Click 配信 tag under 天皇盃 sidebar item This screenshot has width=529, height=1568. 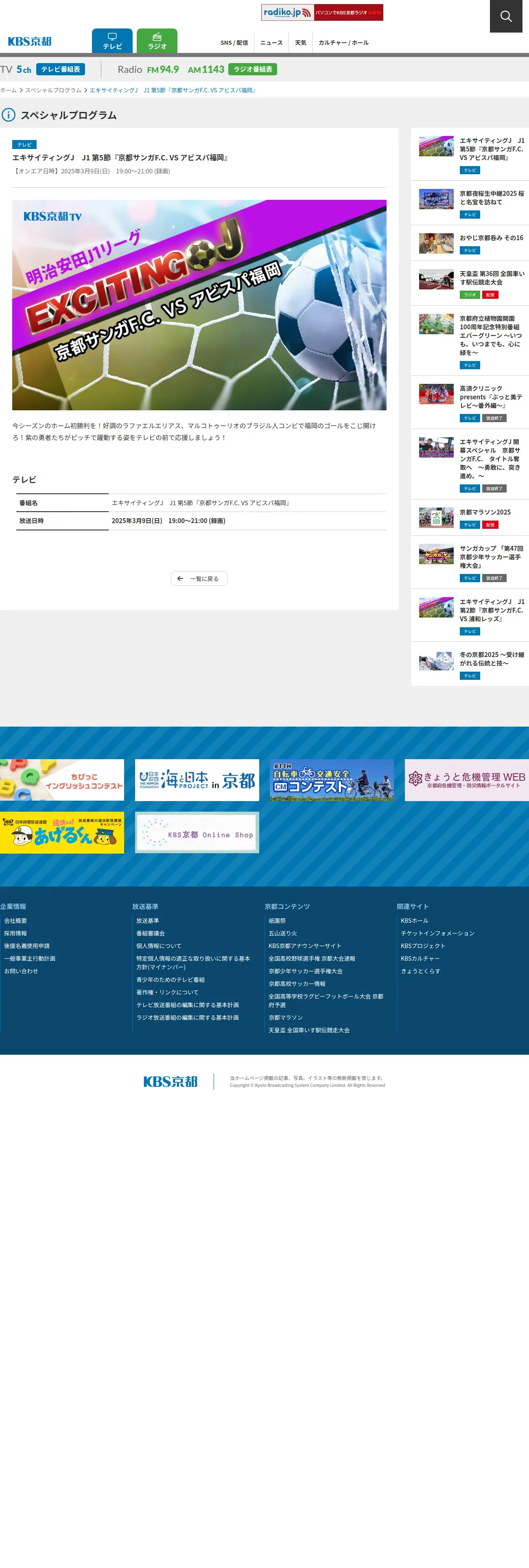[x=490, y=295]
